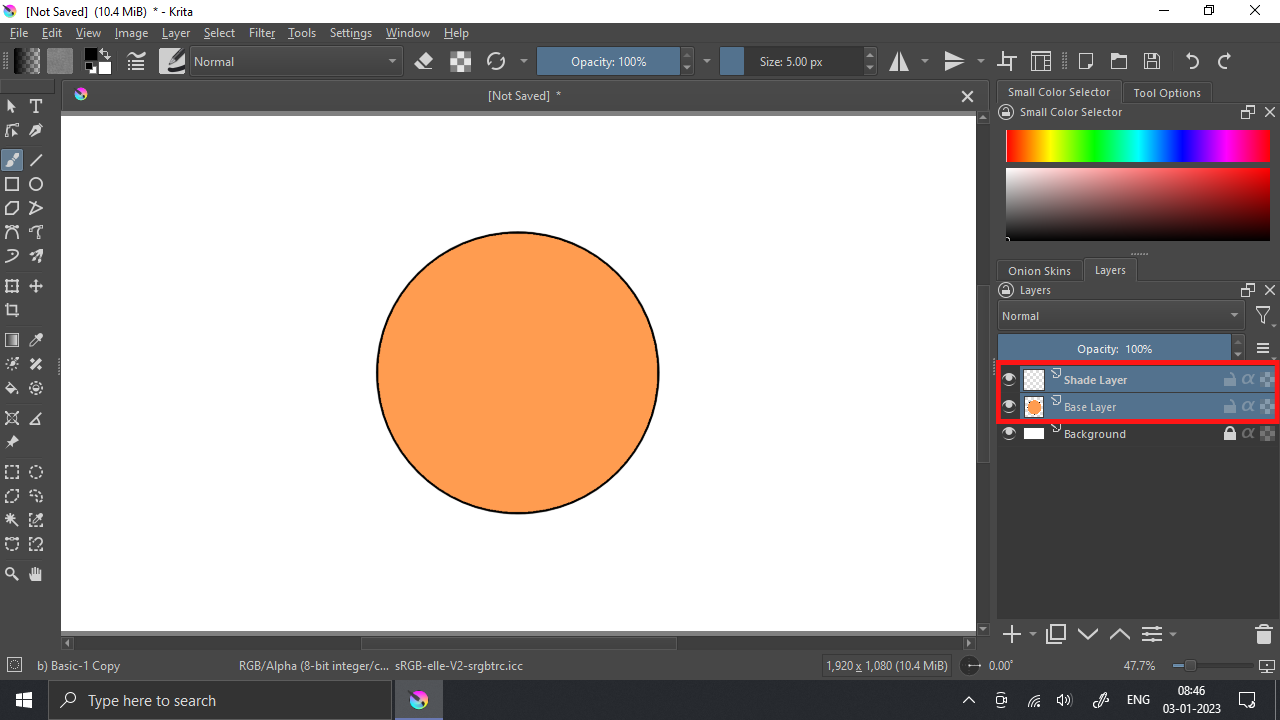
Task: Select the Calligraphy tool
Action: (x=36, y=130)
